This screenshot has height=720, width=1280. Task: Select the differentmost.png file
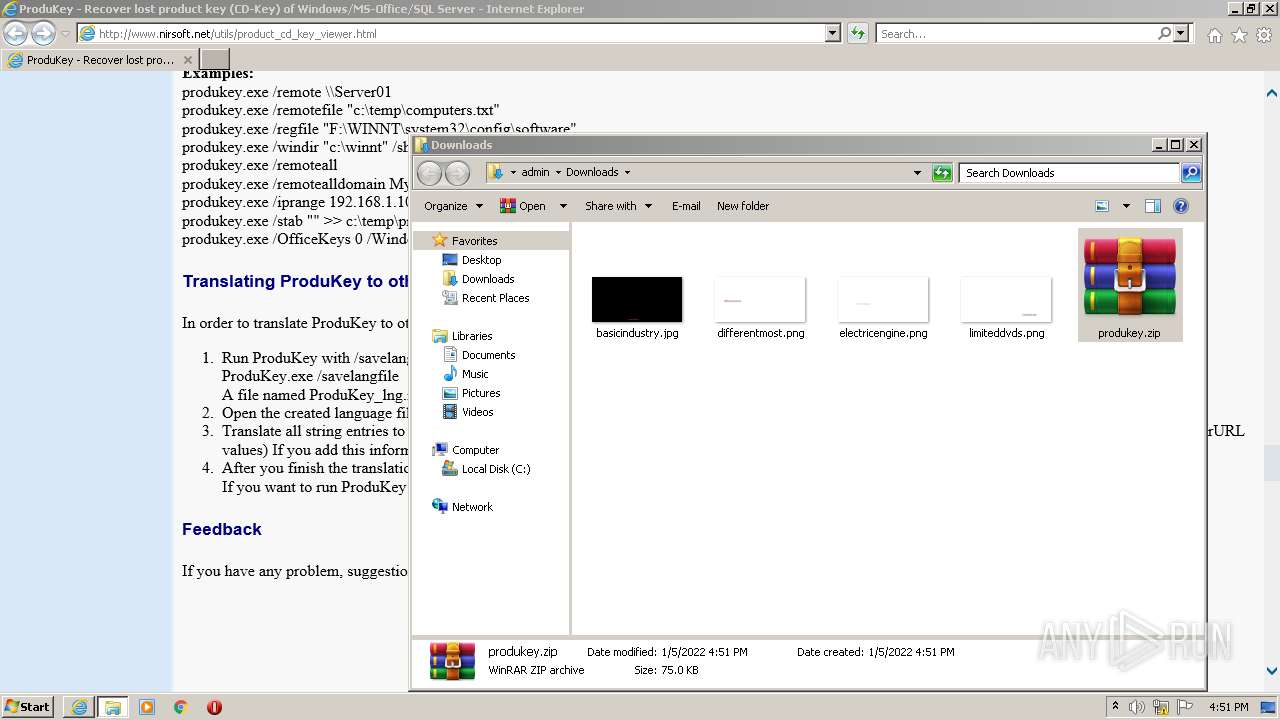[x=760, y=309]
